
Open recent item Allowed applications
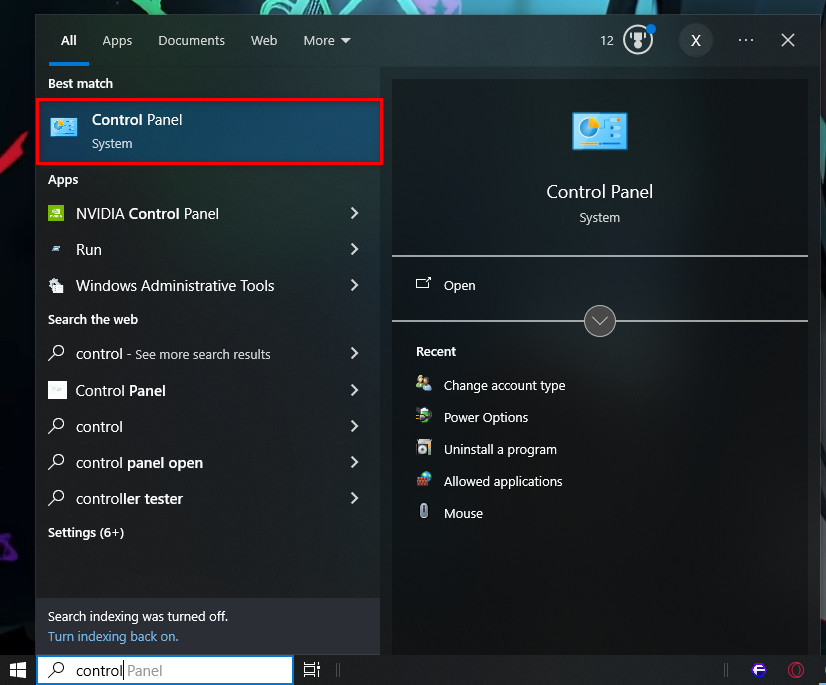(x=503, y=482)
